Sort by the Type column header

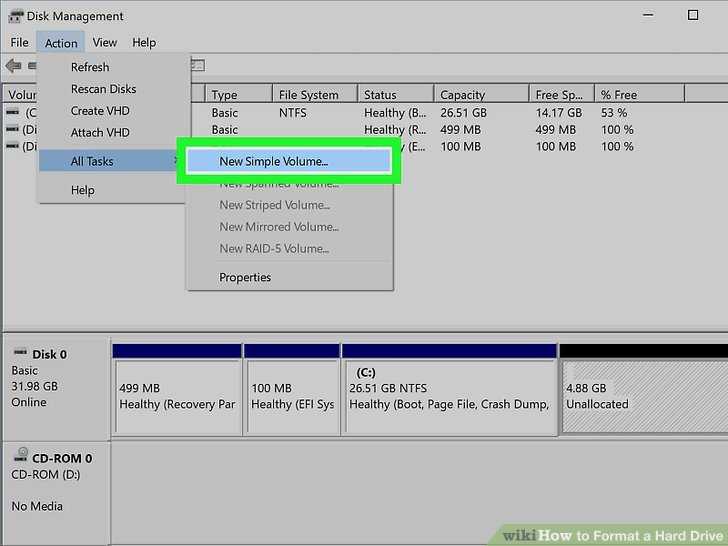(238, 95)
